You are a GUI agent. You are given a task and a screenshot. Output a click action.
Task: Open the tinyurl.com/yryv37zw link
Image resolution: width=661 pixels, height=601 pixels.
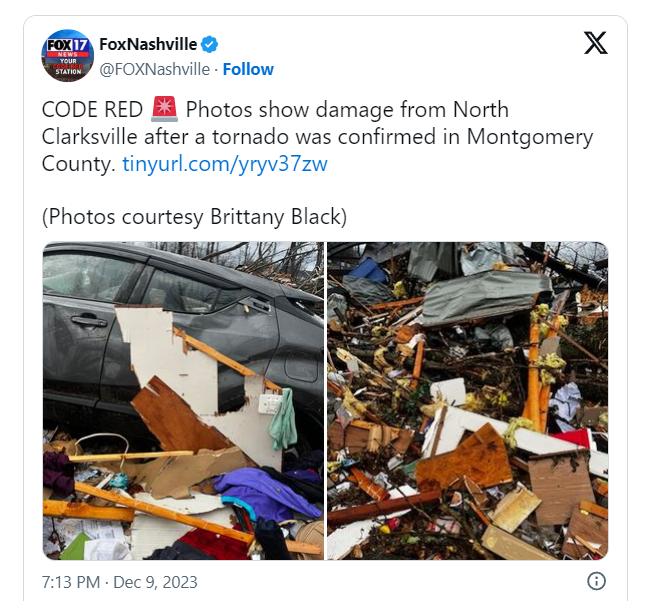(x=225, y=164)
